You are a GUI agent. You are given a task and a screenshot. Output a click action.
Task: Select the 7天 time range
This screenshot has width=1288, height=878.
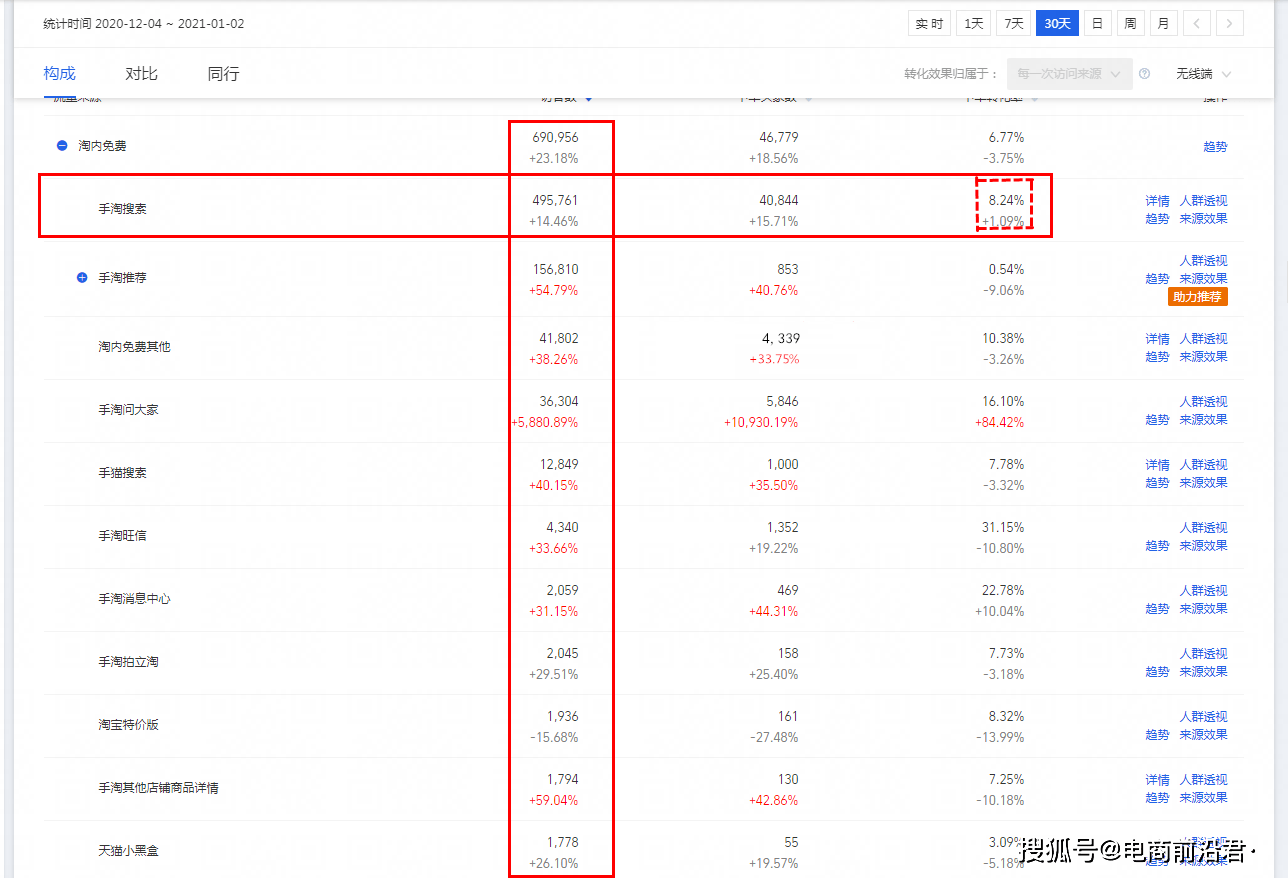pos(1013,23)
